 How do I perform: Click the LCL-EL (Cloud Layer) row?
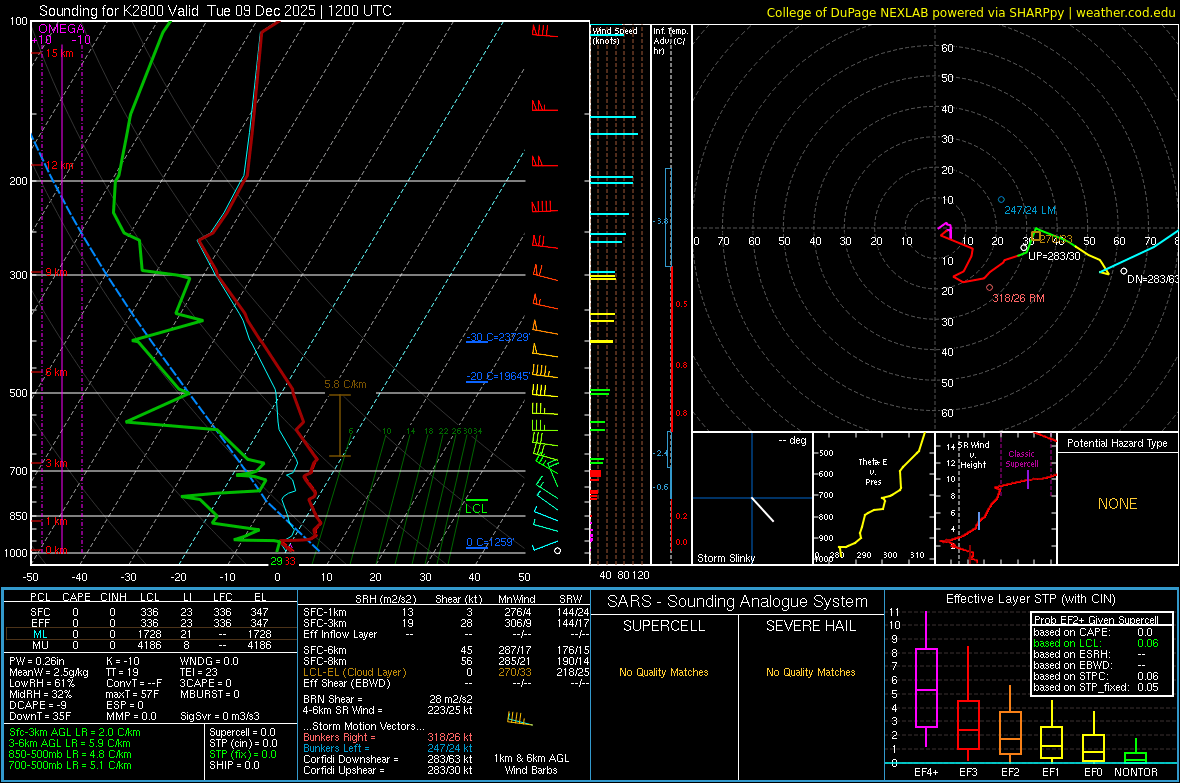[x=446, y=672]
